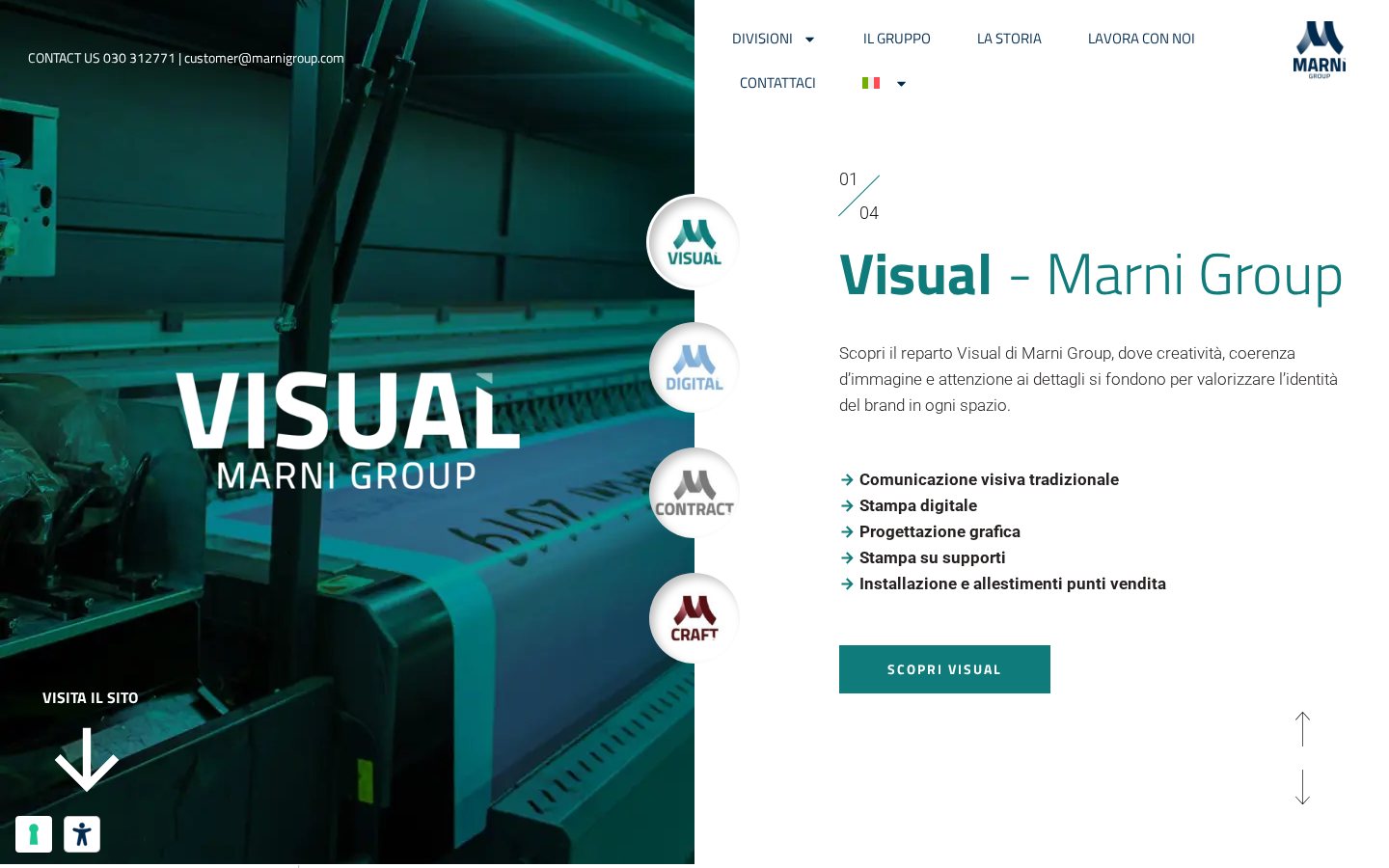Image resolution: width=1389 pixels, height=868 pixels.
Task: Select the Contract division circle icon
Action: click(694, 493)
